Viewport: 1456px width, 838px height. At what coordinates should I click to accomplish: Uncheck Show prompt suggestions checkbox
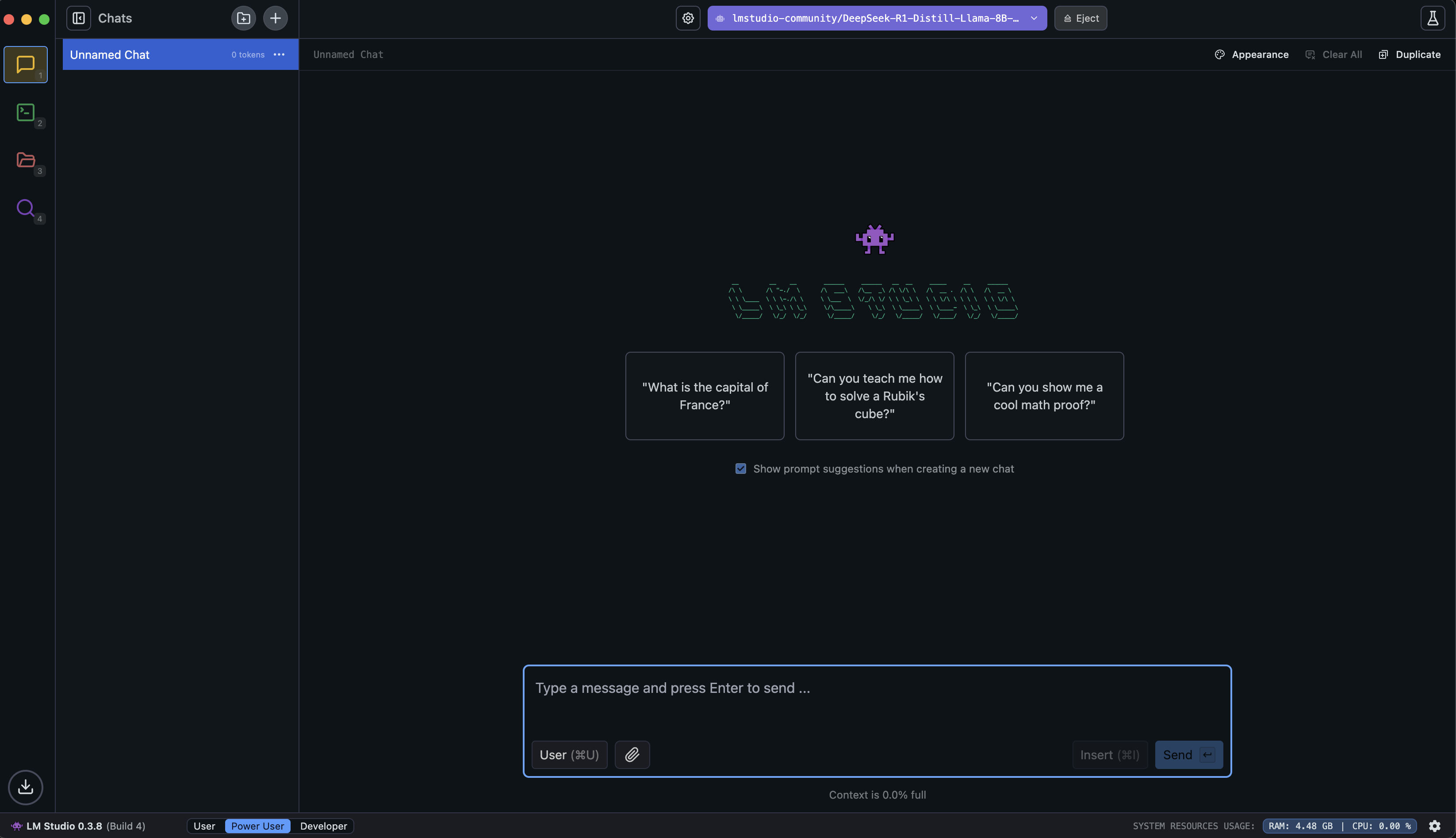740,469
